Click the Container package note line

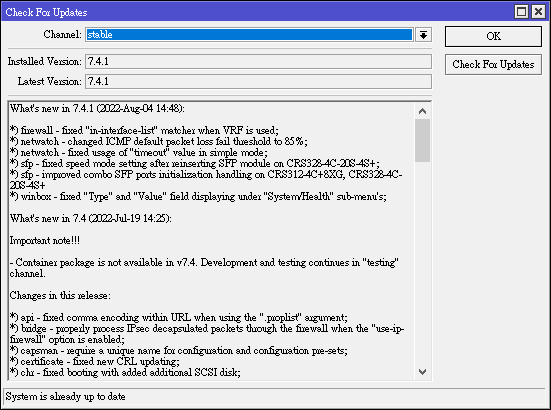coord(204,268)
